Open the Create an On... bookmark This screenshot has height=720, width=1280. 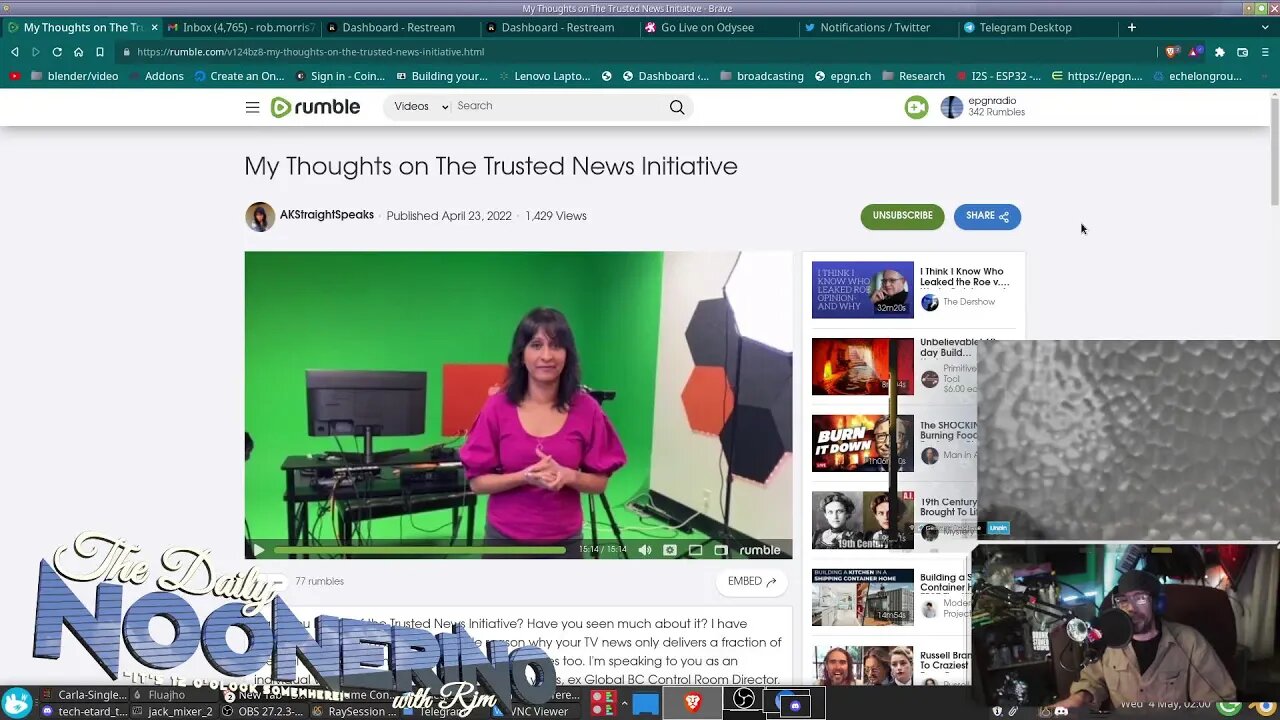point(240,76)
